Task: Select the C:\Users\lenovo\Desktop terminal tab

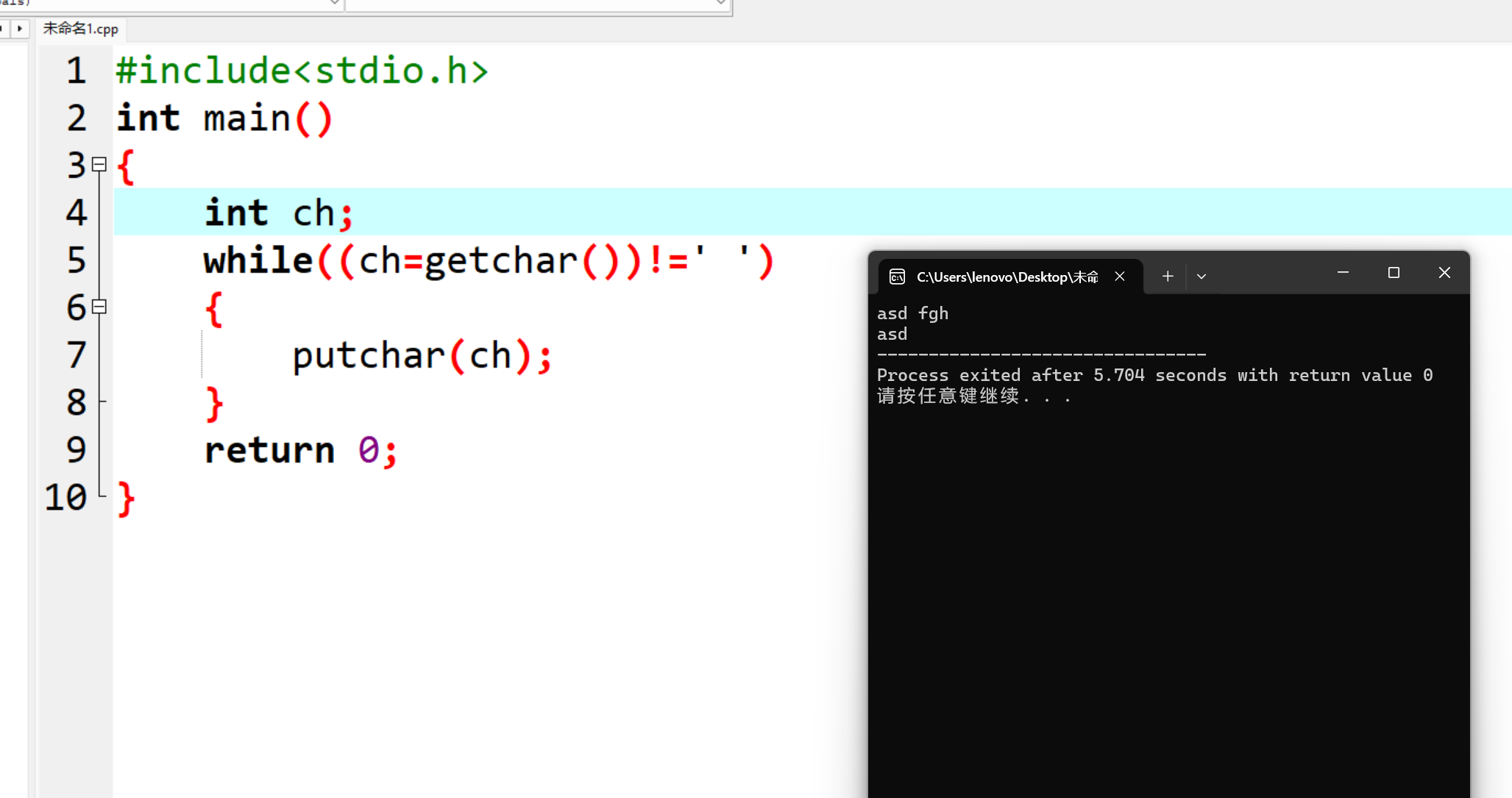Action: click(1007, 277)
